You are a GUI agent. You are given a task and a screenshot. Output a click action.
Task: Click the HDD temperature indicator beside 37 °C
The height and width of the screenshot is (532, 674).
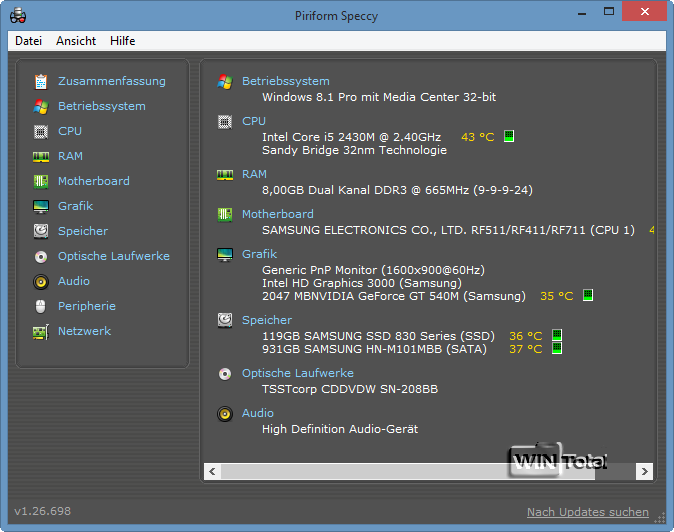tap(557, 348)
